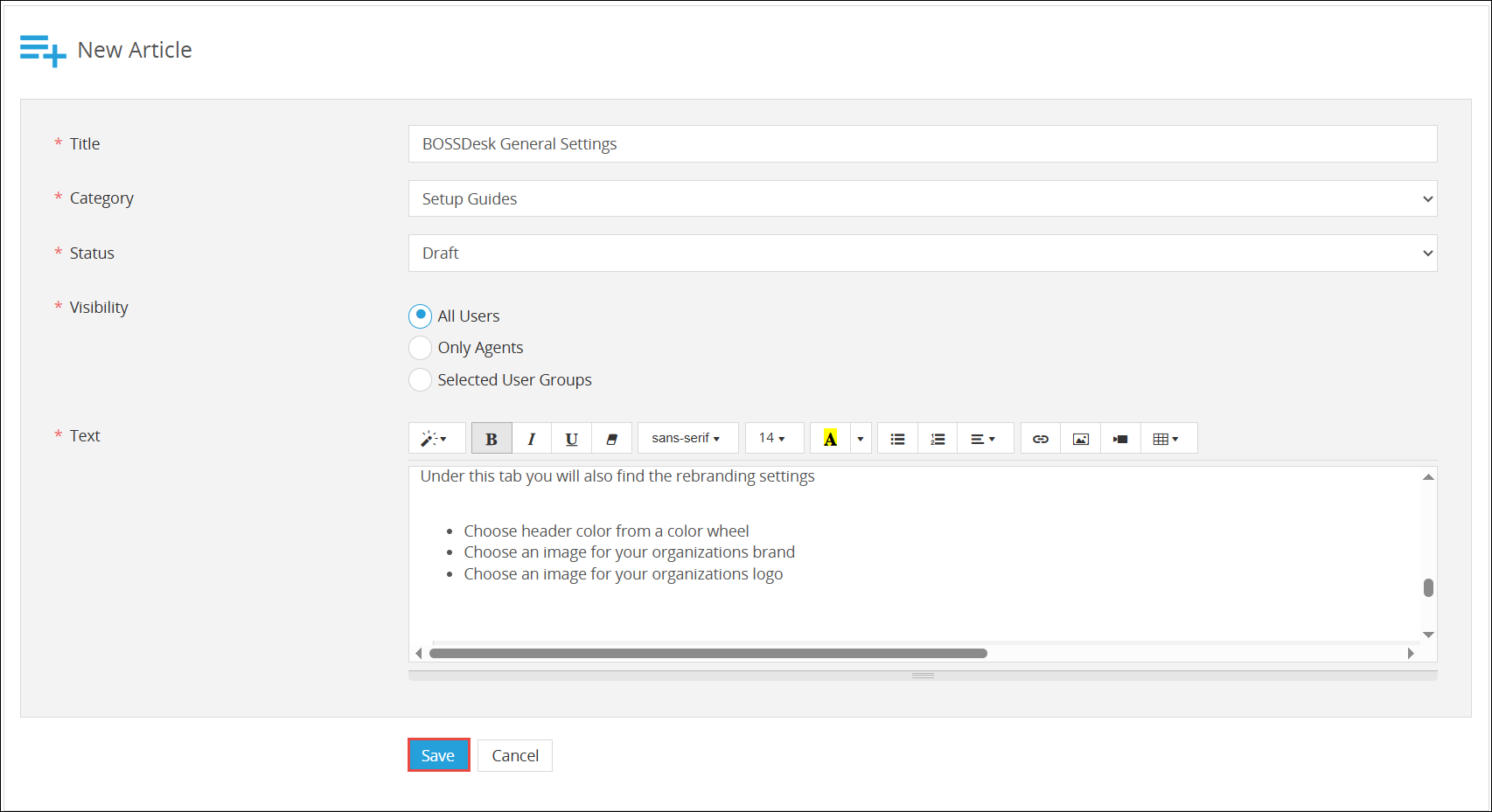This screenshot has width=1492, height=812.
Task: Save the new article
Action: pos(438,755)
